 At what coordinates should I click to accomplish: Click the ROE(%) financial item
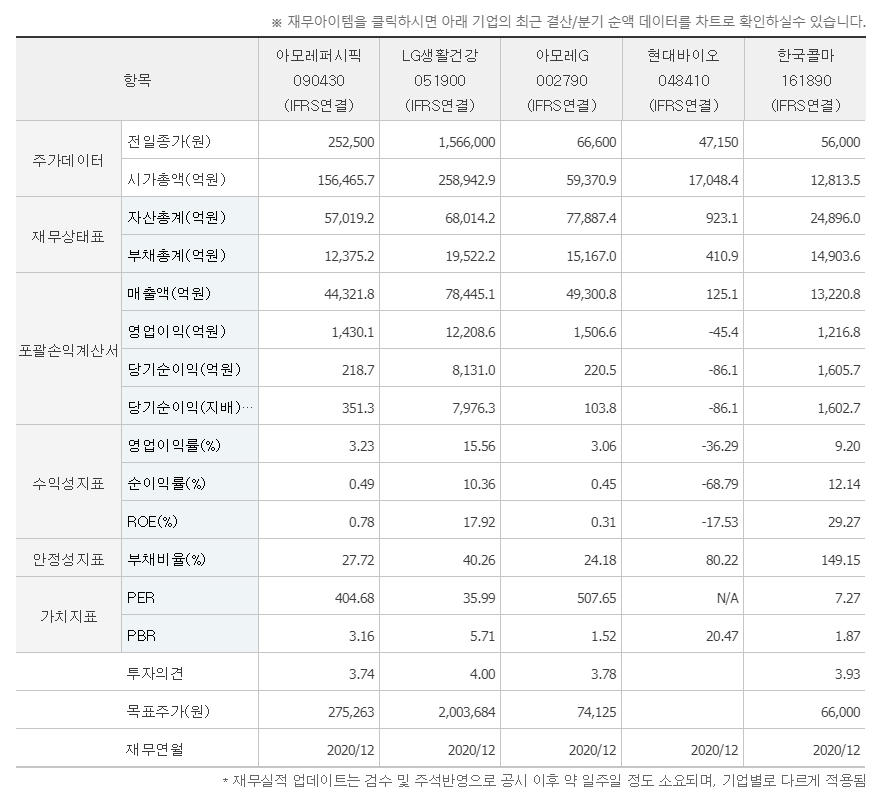tap(152, 522)
